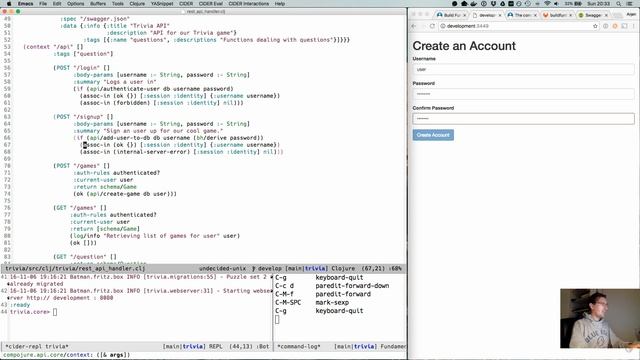Click 'Clojure' major mode in mode line

343,269
